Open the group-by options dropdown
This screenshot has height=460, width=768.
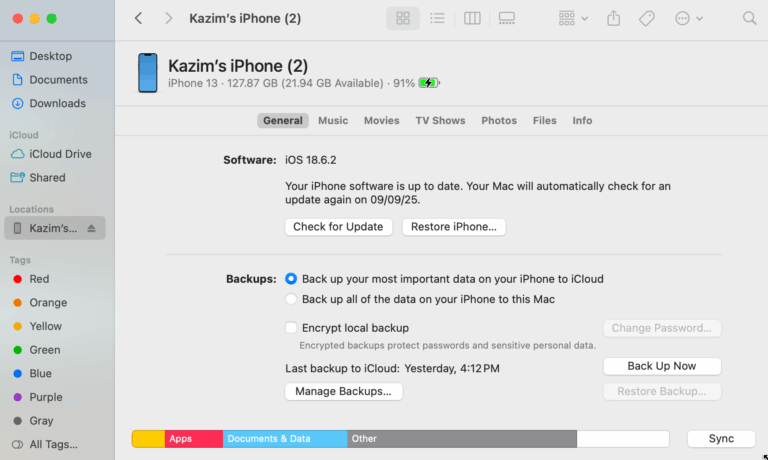tap(573, 19)
